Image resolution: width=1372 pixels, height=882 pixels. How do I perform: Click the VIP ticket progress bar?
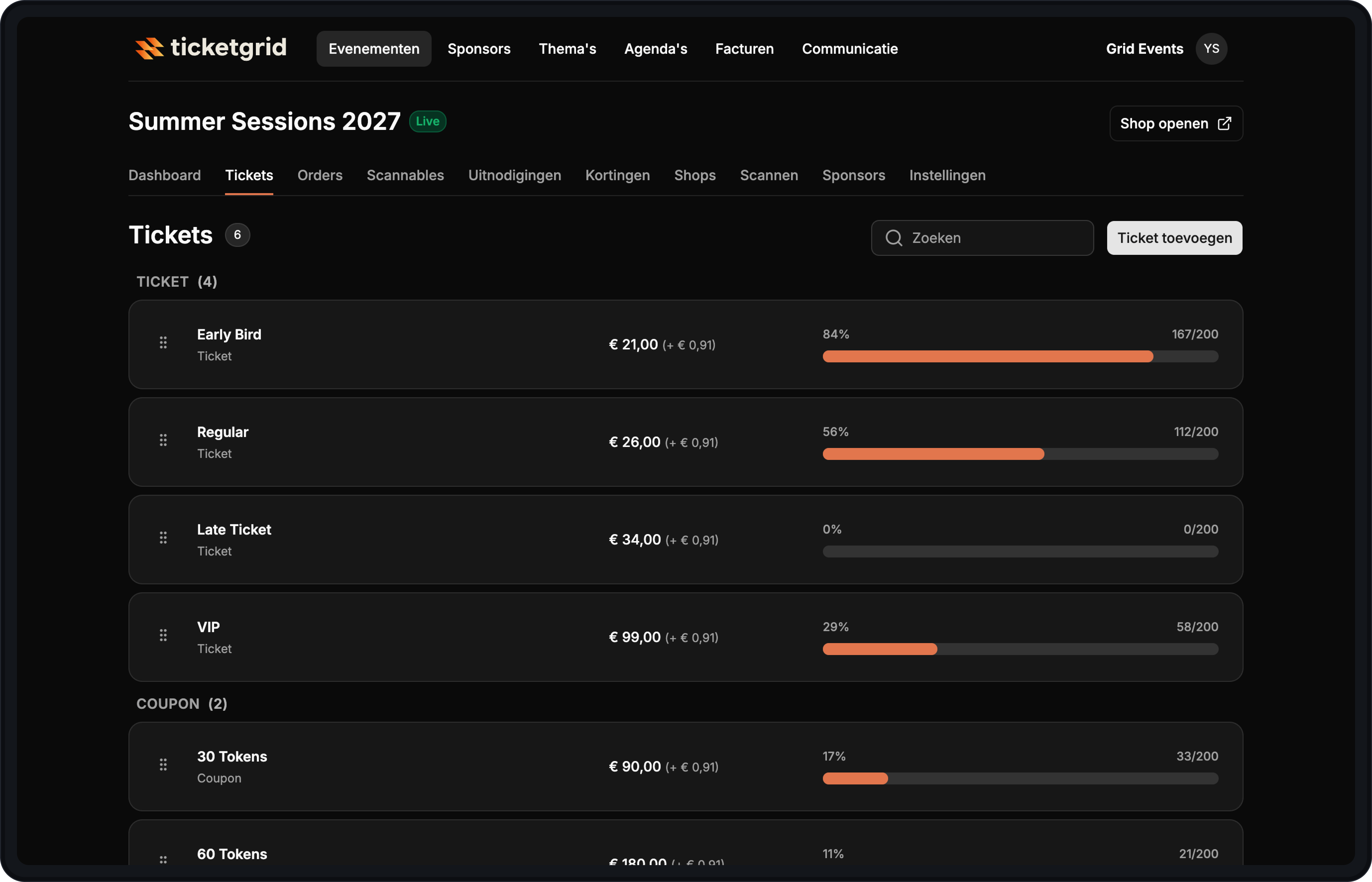[x=1020, y=649]
